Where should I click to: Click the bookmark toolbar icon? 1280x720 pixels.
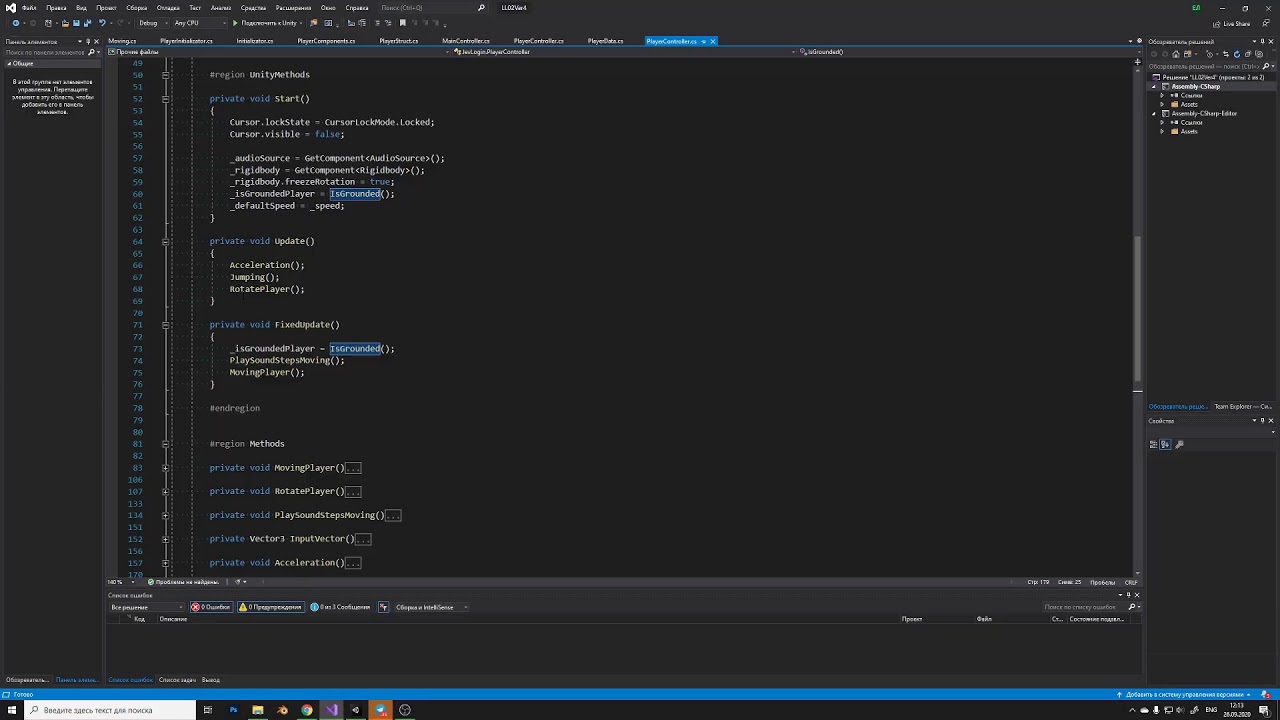[403, 23]
